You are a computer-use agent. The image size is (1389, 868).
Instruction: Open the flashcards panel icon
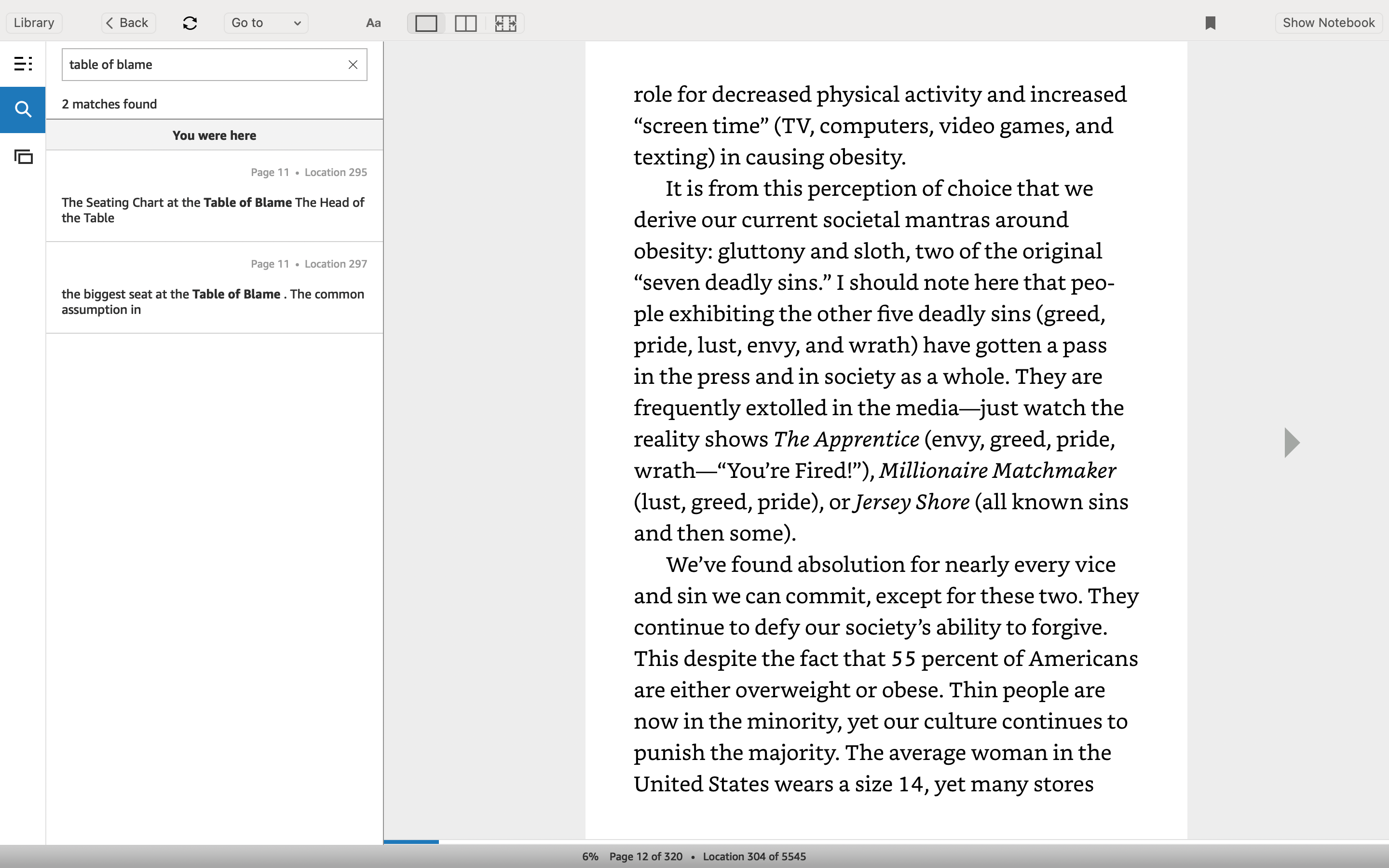click(23, 156)
